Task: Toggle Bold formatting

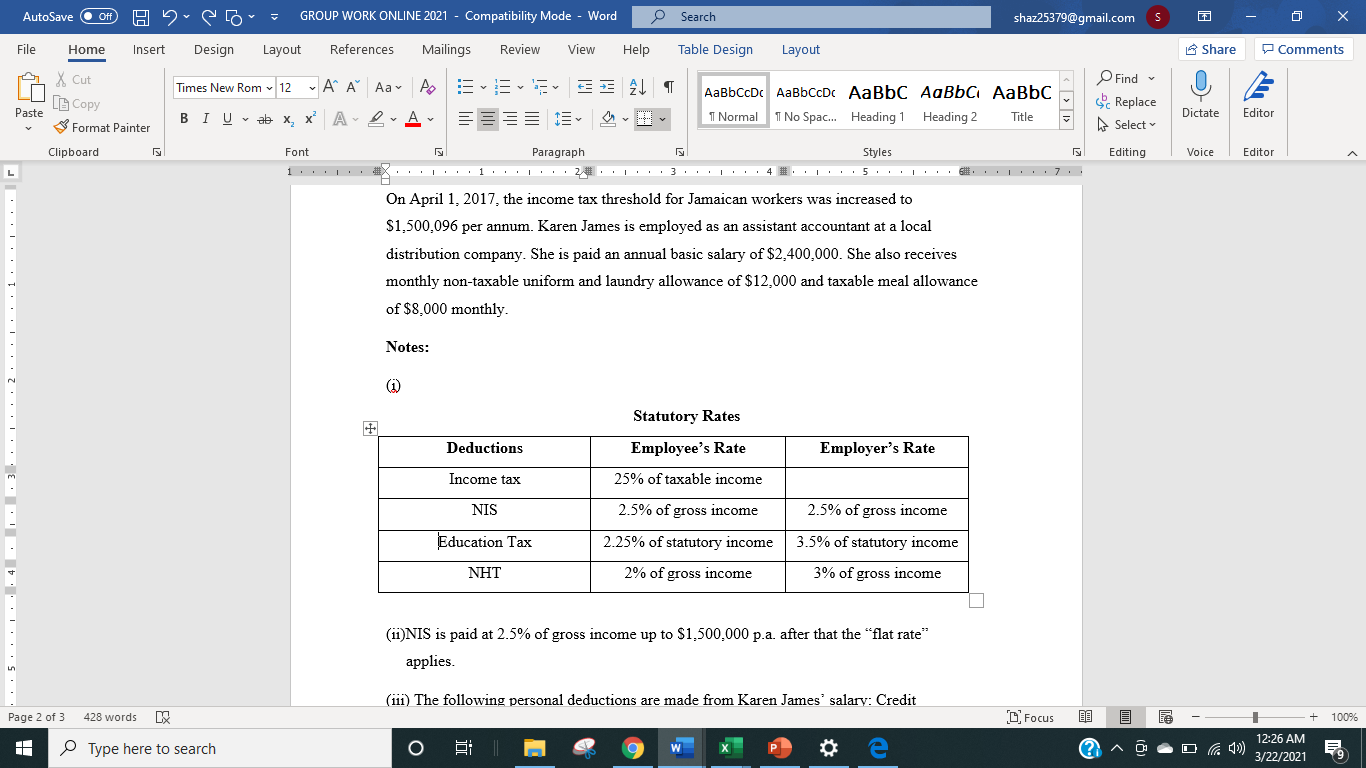Action: 184,119
